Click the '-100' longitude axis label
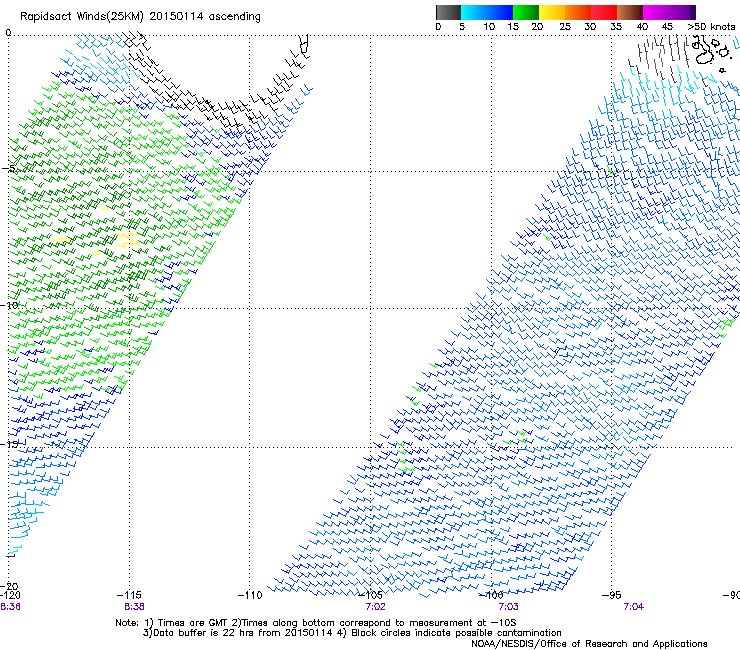This screenshot has width=740, height=650. pos(491,595)
